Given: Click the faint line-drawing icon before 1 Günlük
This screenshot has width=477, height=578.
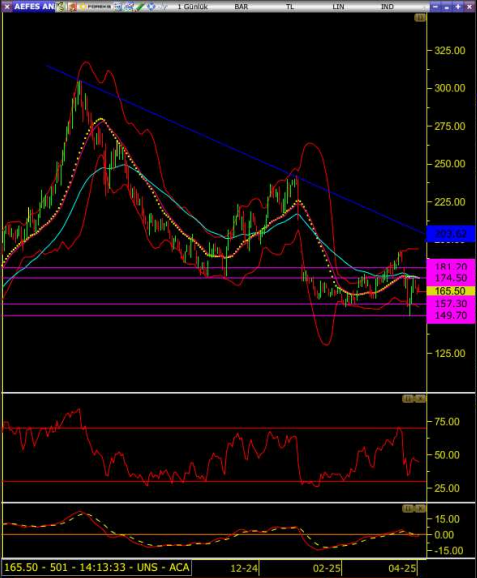Looking at the screenshot, I should pyautogui.click(x=163, y=7).
